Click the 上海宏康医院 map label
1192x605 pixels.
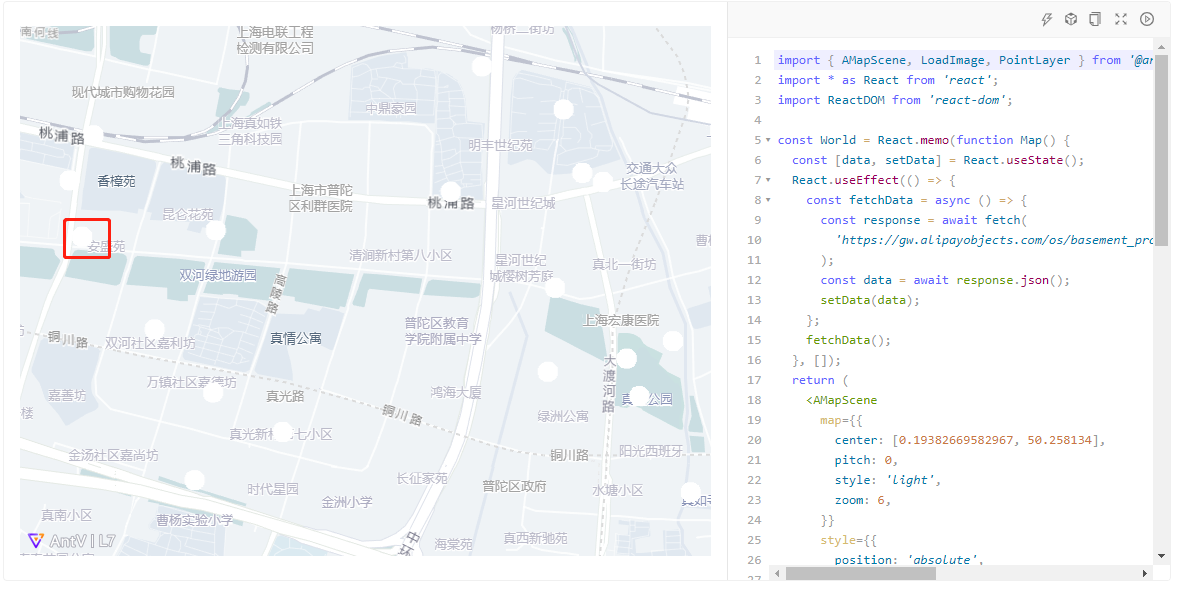click(x=621, y=321)
